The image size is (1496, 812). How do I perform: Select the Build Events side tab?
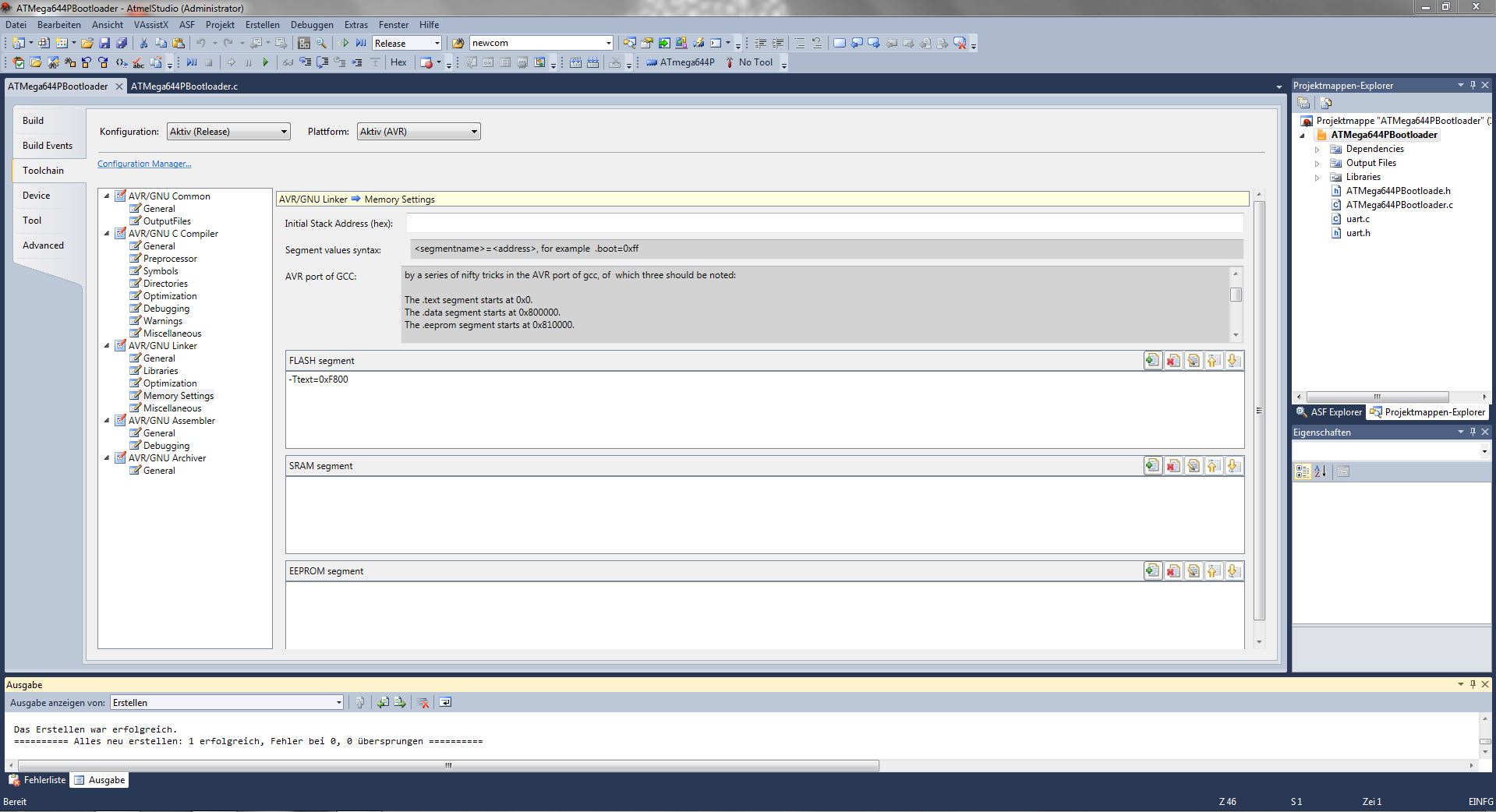coord(48,146)
